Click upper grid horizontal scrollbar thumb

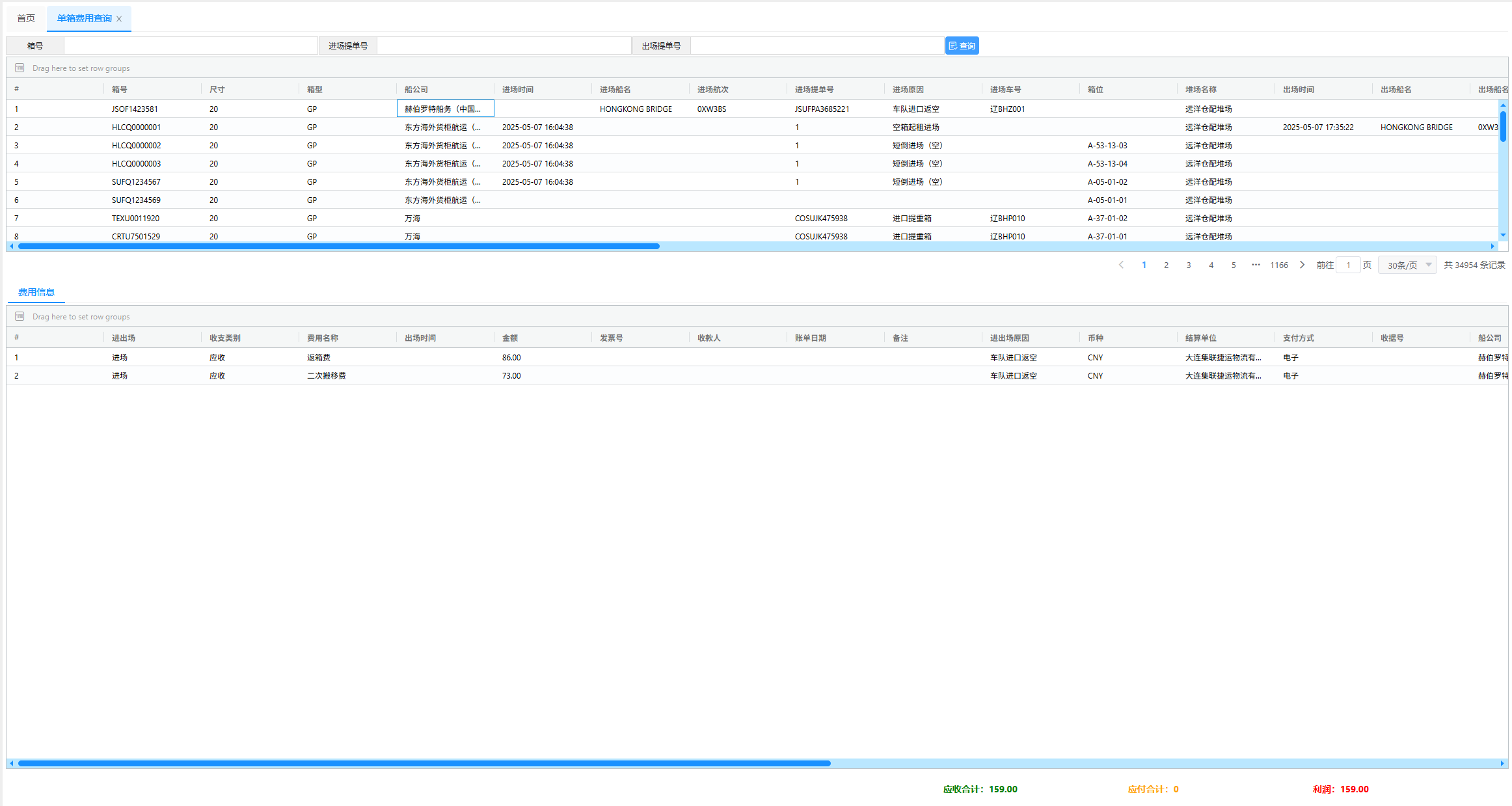pyautogui.click(x=338, y=246)
